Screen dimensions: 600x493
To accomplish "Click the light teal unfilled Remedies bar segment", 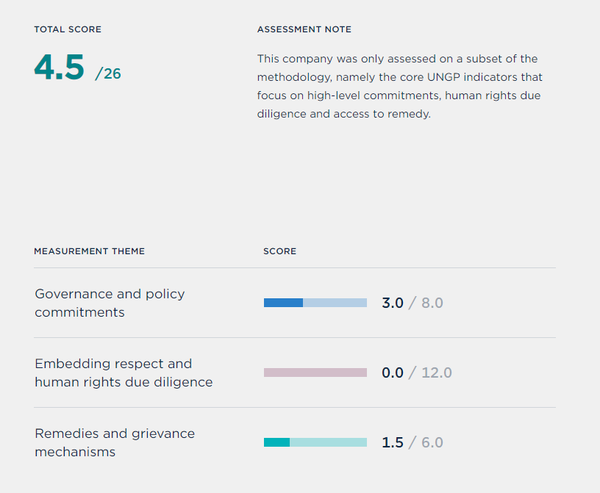I will (x=328, y=442).
